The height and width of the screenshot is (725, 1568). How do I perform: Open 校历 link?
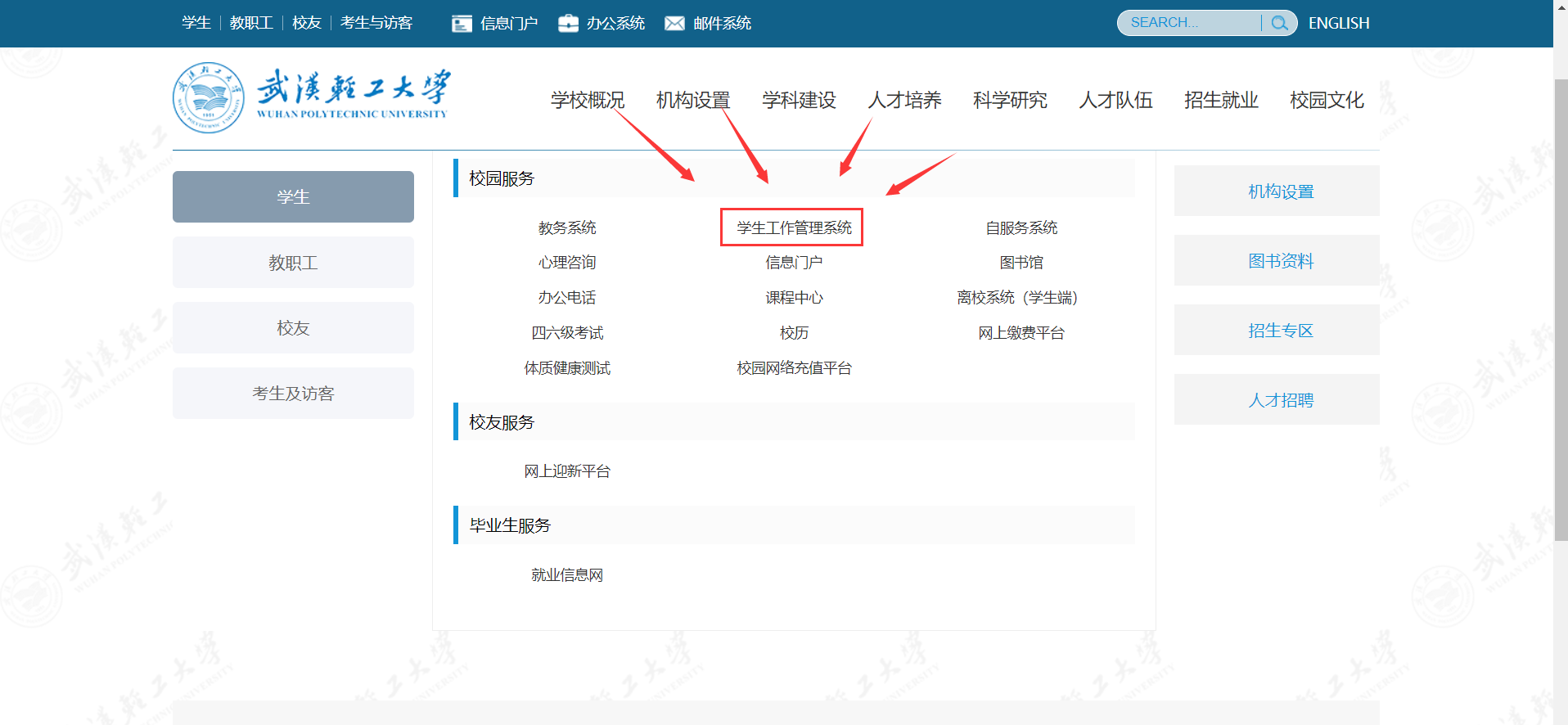794,333
